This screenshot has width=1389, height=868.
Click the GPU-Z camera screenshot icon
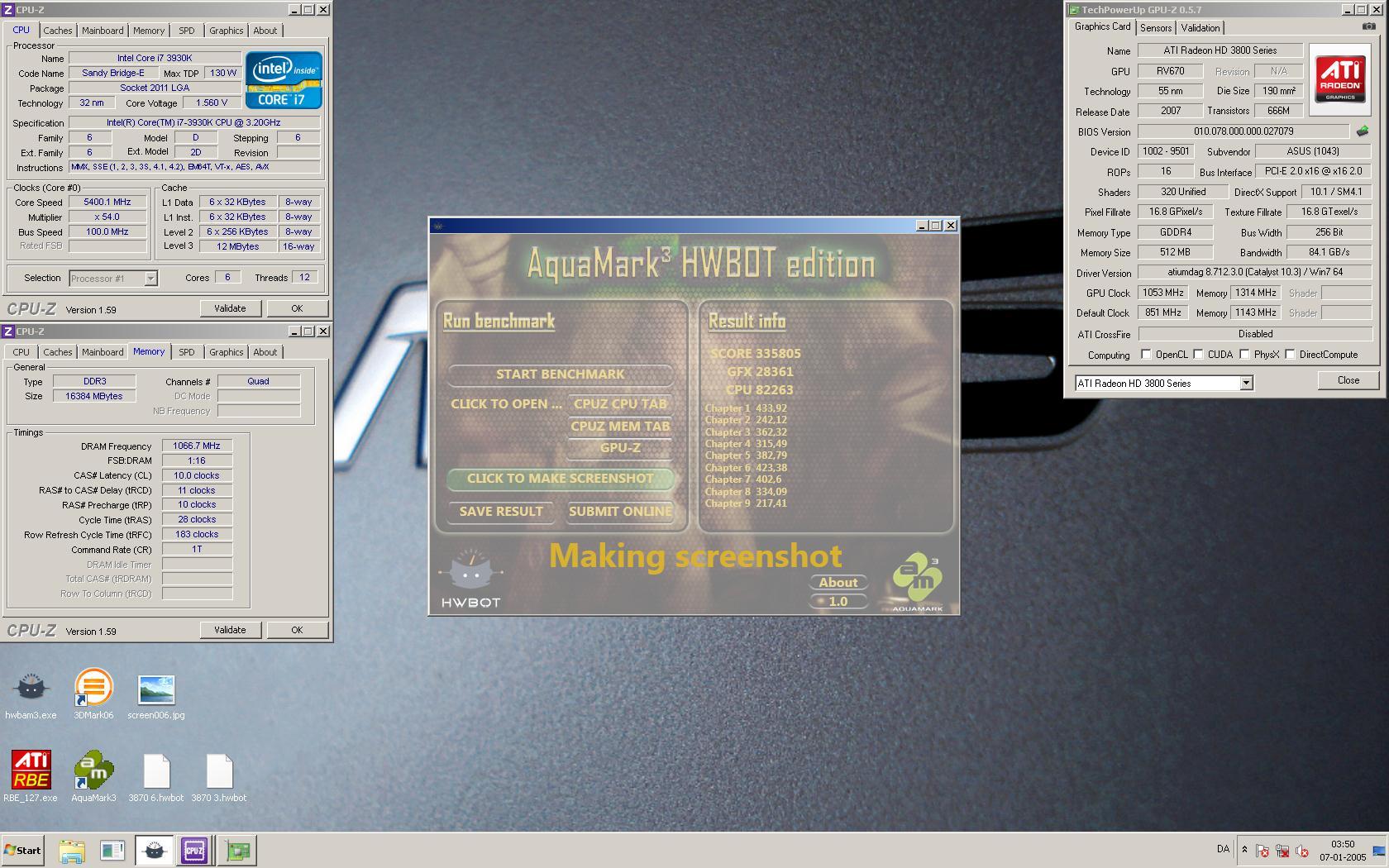click(1369, 26)
